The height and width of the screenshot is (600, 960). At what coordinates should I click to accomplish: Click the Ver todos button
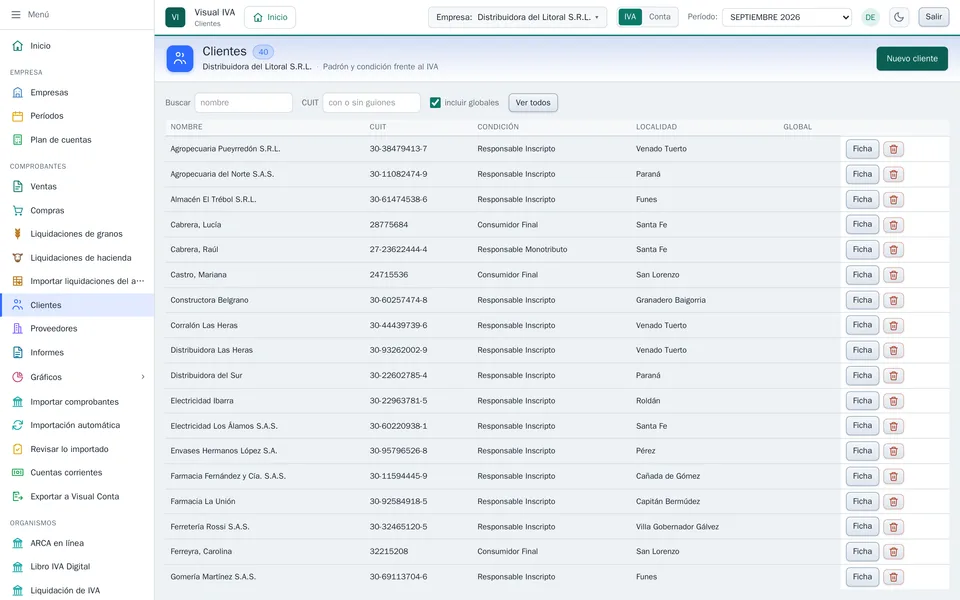click(533, 103)
